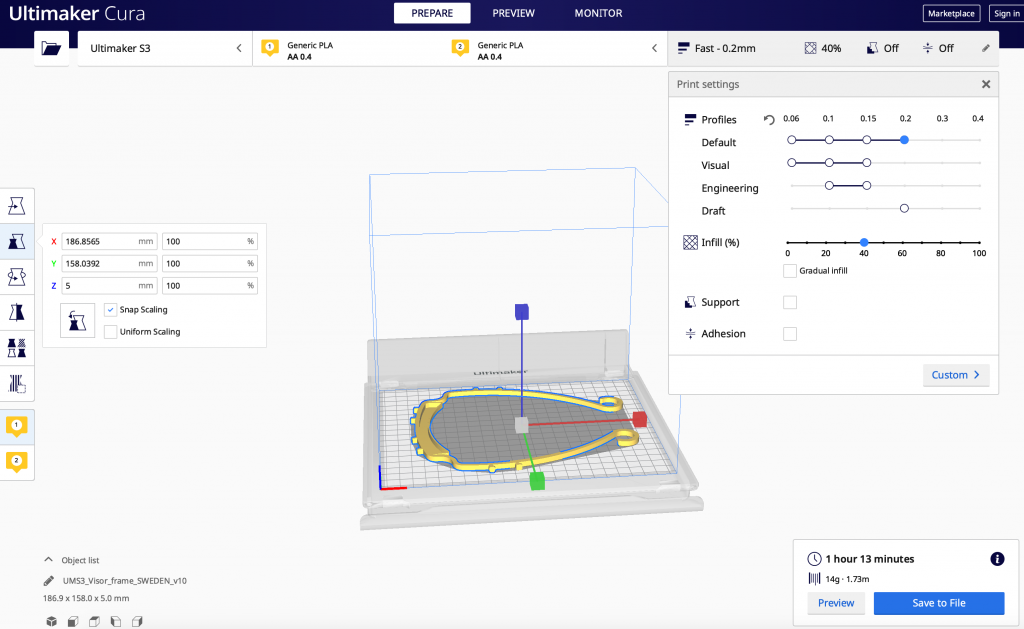Image resolution: width=1024 pixels, height=629 pixels.
Task: Click the pencil icon beside the object name
Action: [x=49, y=581]
